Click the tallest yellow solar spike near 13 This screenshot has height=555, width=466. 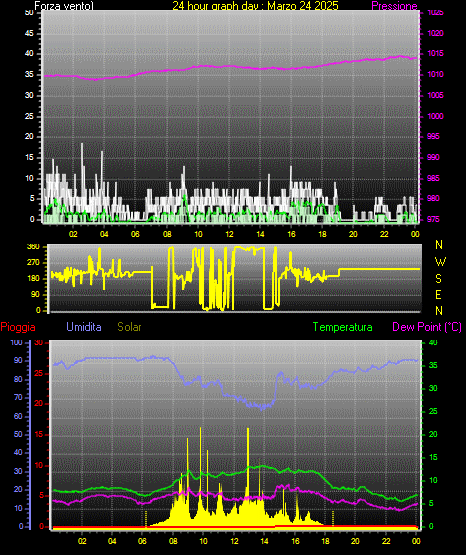[x=248, y=460]
